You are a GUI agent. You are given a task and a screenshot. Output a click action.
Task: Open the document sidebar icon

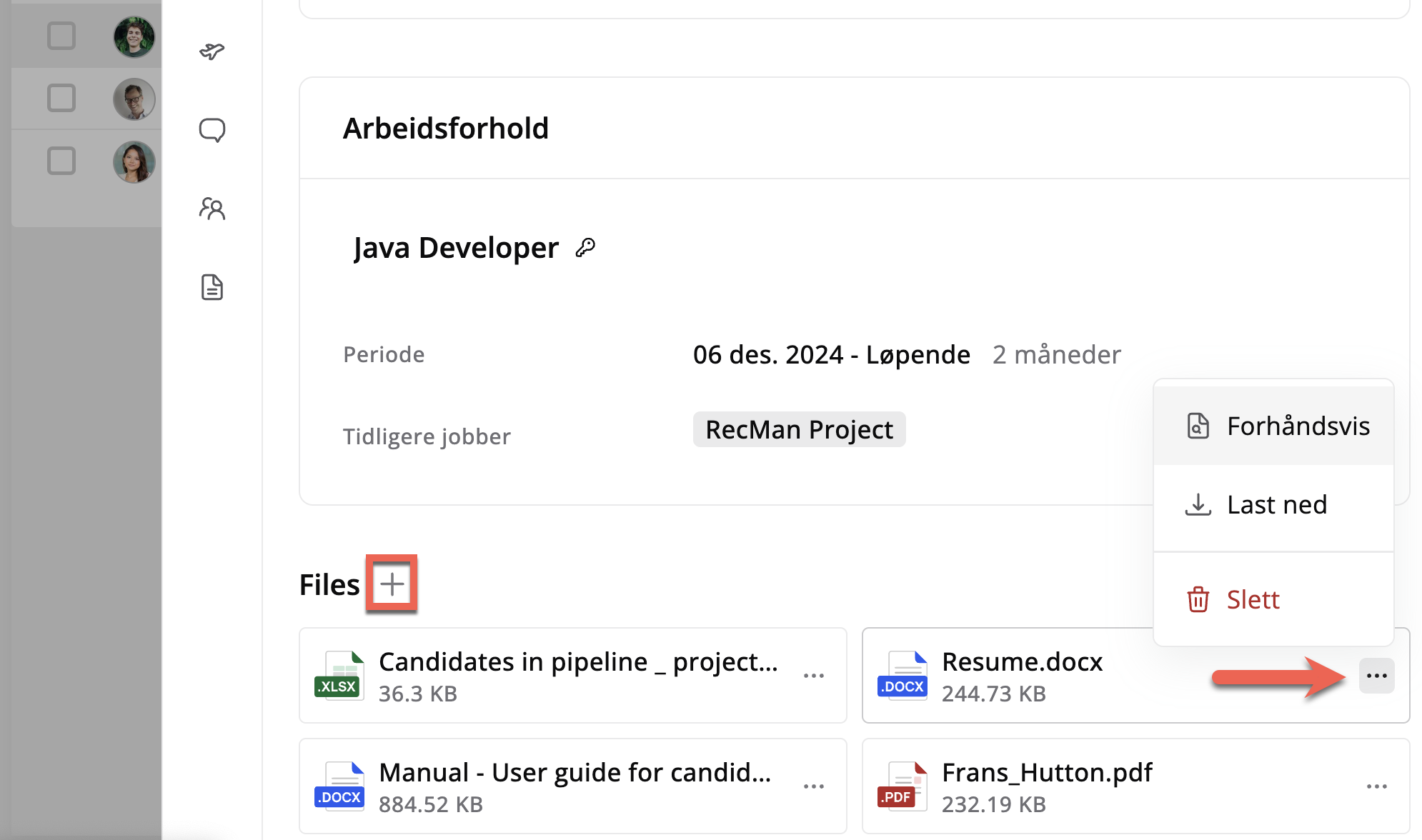[x=212, y=287]
